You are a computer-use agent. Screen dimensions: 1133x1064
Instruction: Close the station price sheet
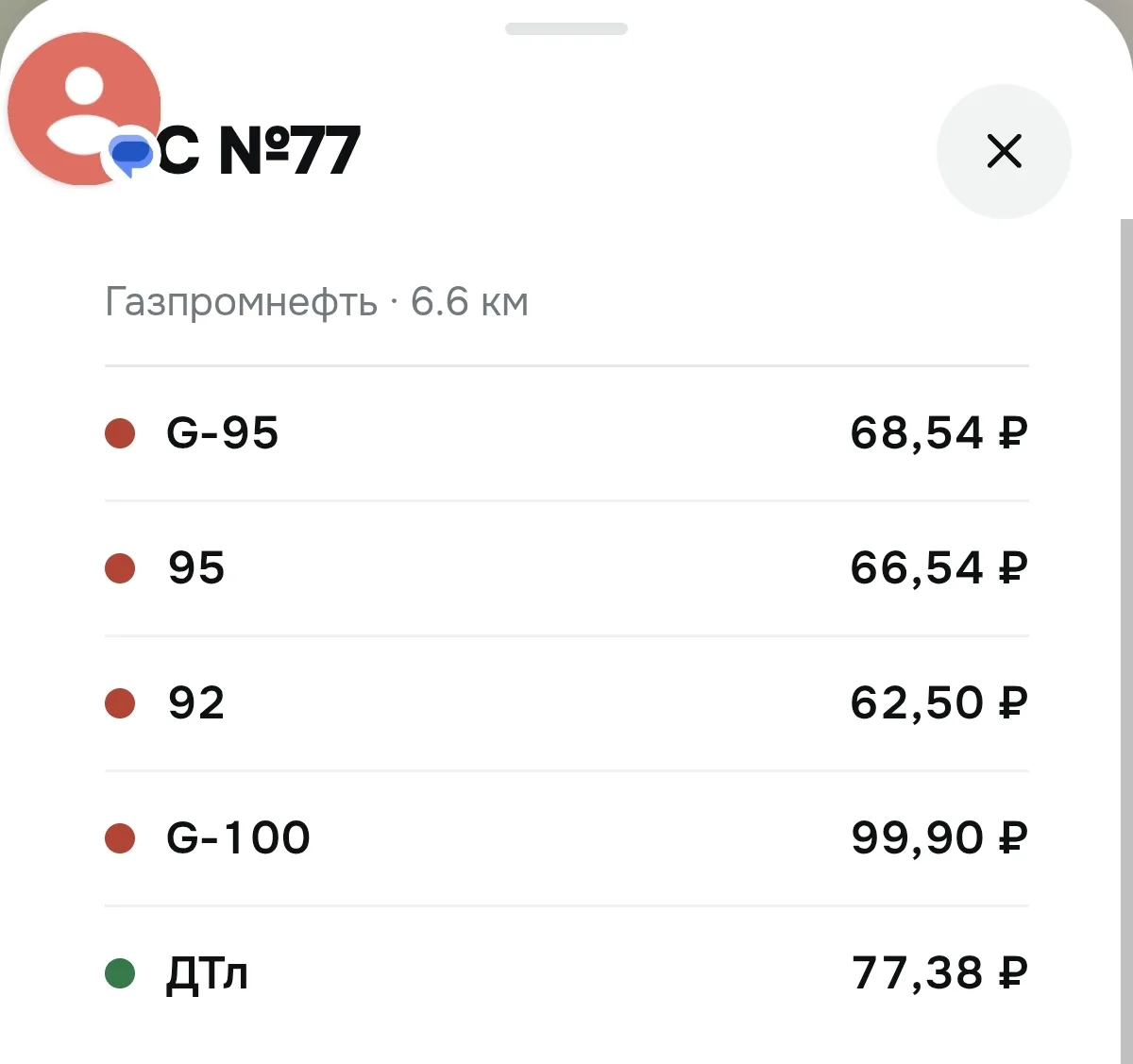pos(1004,151)
